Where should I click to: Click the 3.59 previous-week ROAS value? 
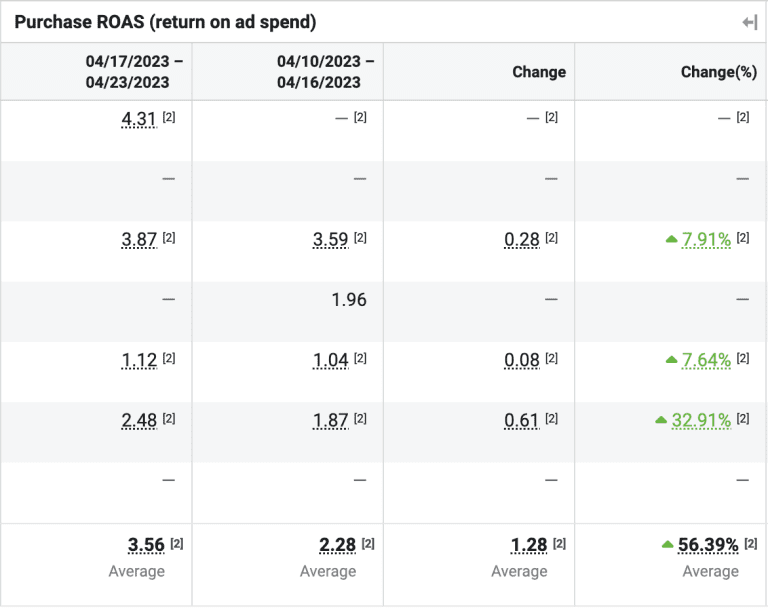pyautogui.click(x=330, y=239)
